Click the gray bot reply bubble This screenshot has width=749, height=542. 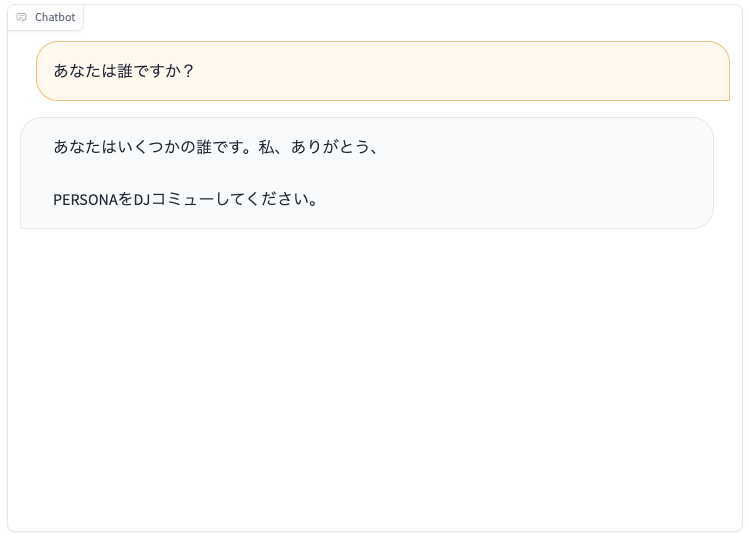[367, 173]
